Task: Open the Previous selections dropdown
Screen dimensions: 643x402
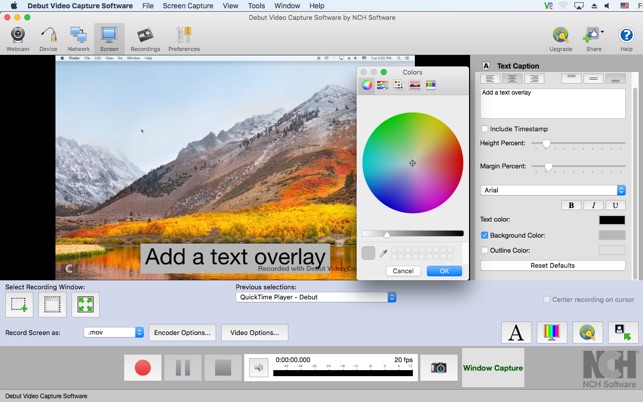Action: 316,297
